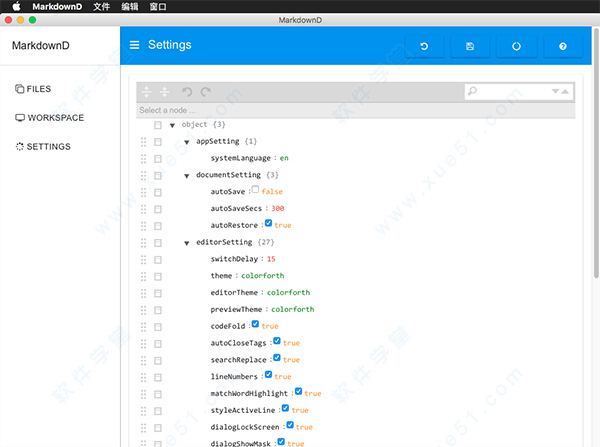Open the 文件 menu

[101, 7]
